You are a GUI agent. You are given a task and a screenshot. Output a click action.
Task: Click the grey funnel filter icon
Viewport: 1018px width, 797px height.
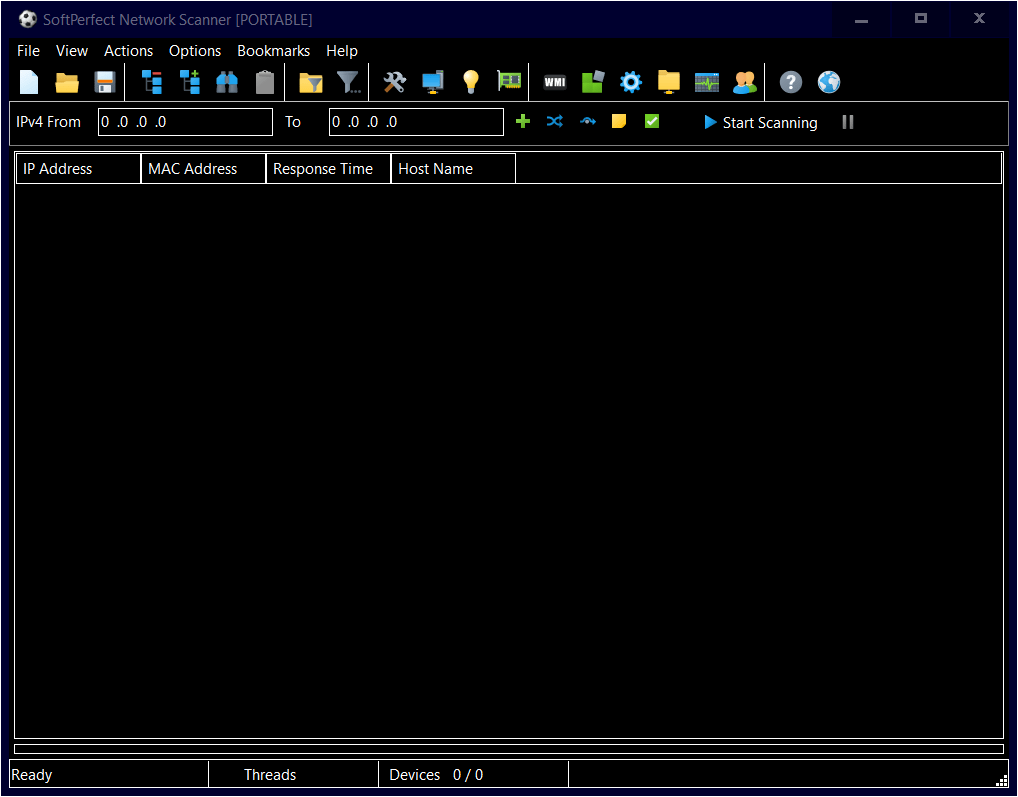point(349,82)
